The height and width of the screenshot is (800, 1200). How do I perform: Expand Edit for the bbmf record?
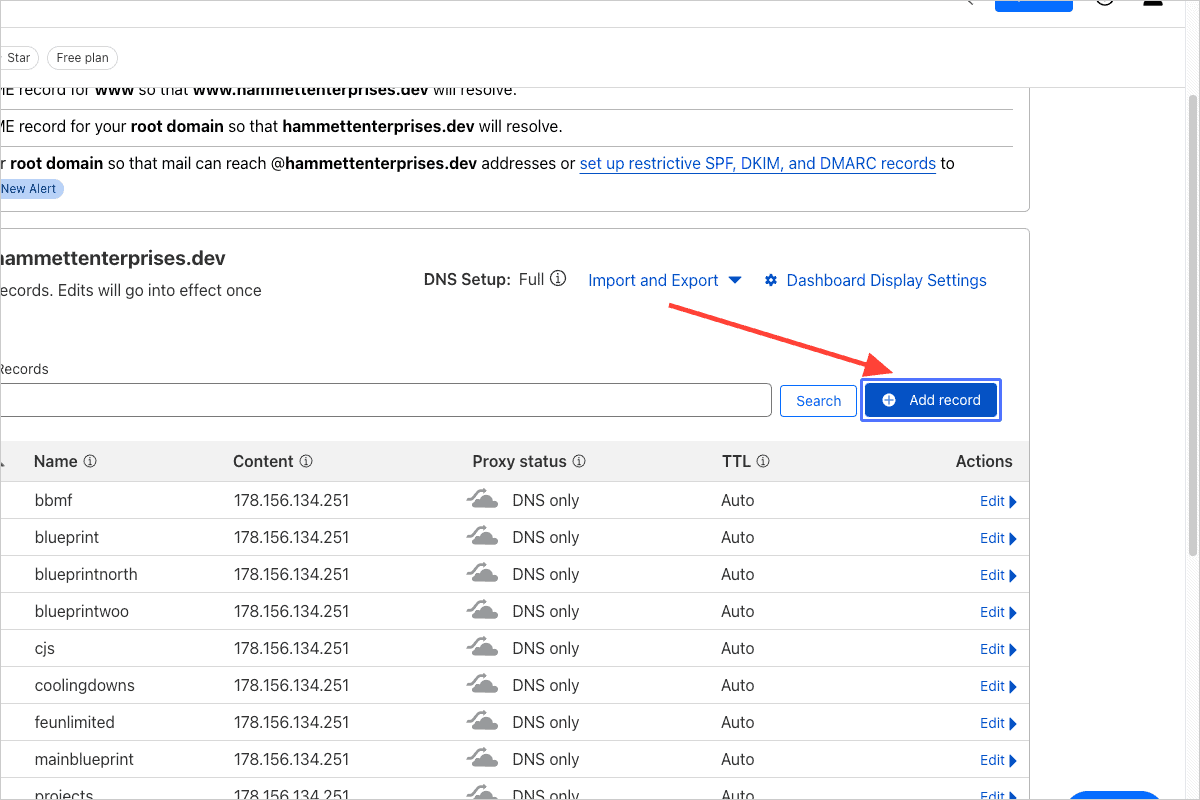[x=997, y=501]
